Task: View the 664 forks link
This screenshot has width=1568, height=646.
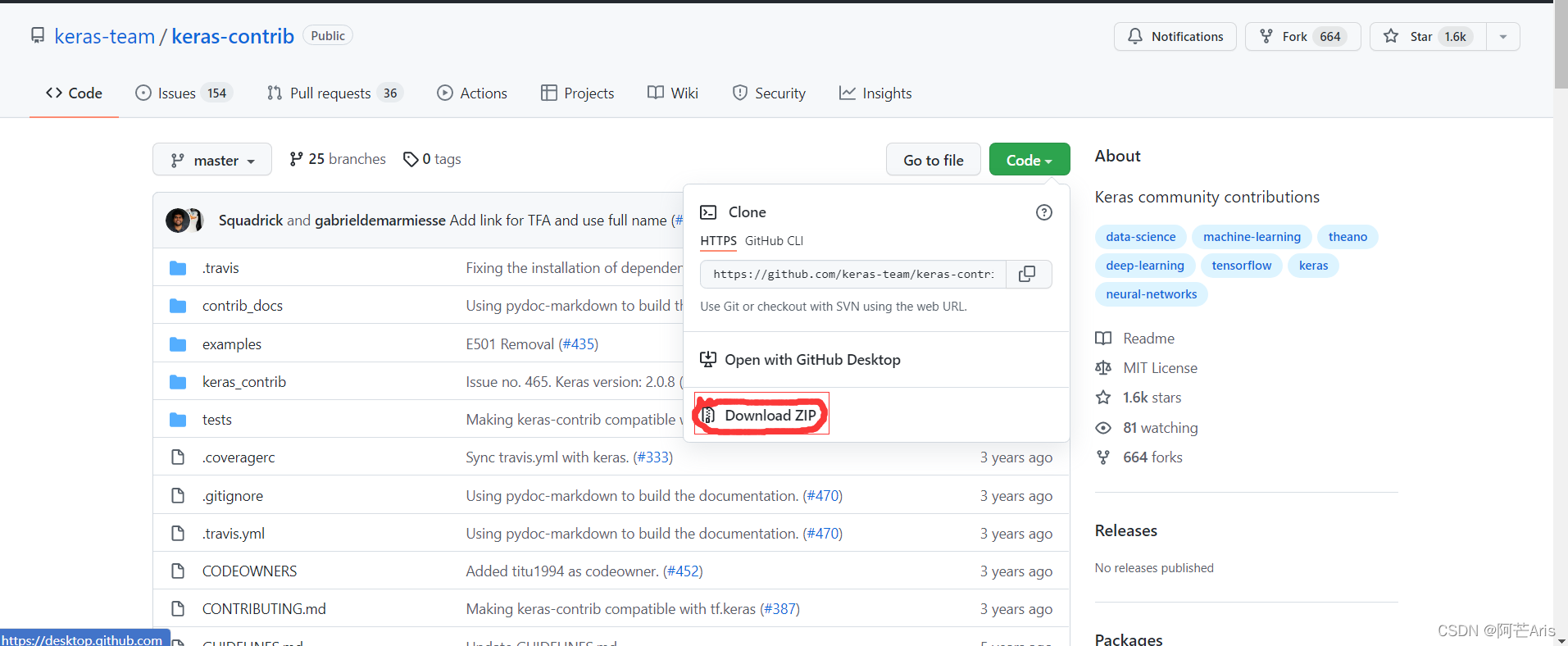Action: (x=1139, y=457)
